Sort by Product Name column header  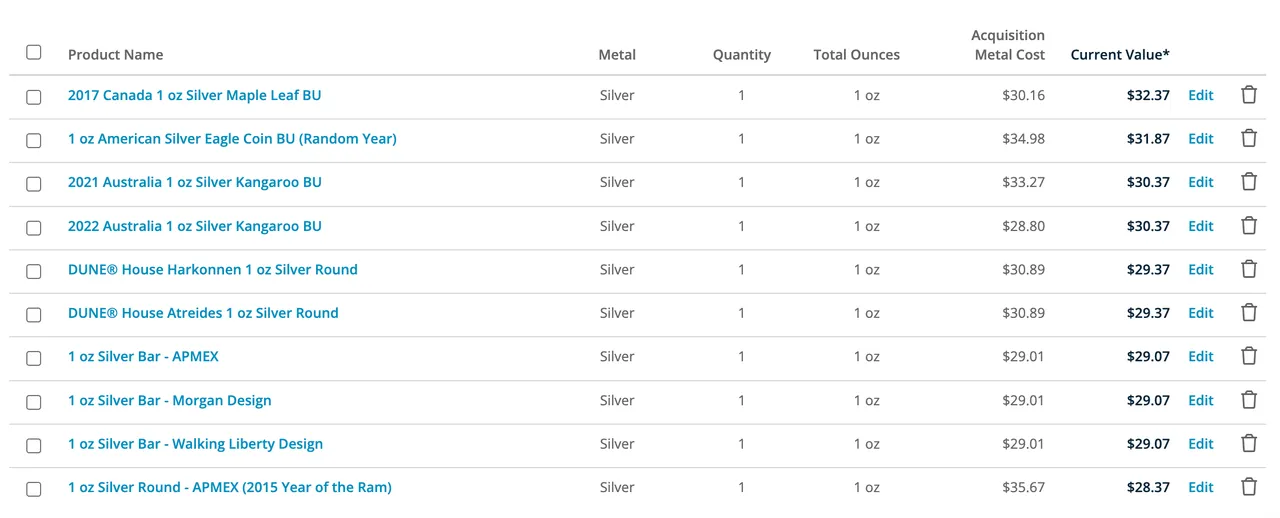click(115, 55)
